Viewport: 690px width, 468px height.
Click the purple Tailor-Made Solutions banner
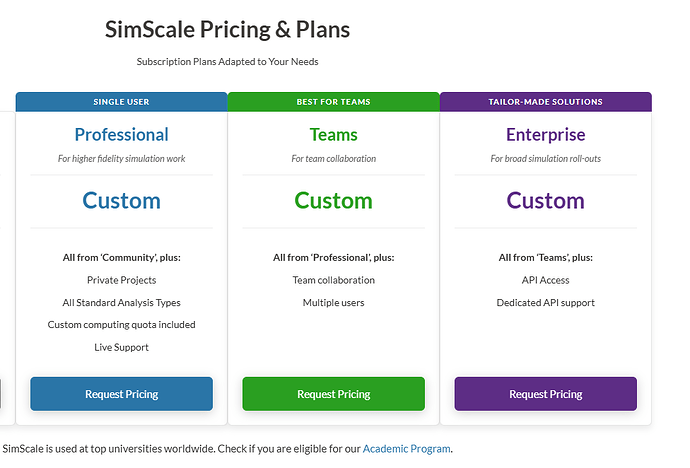pyautogui.click(x=545, y=102)
